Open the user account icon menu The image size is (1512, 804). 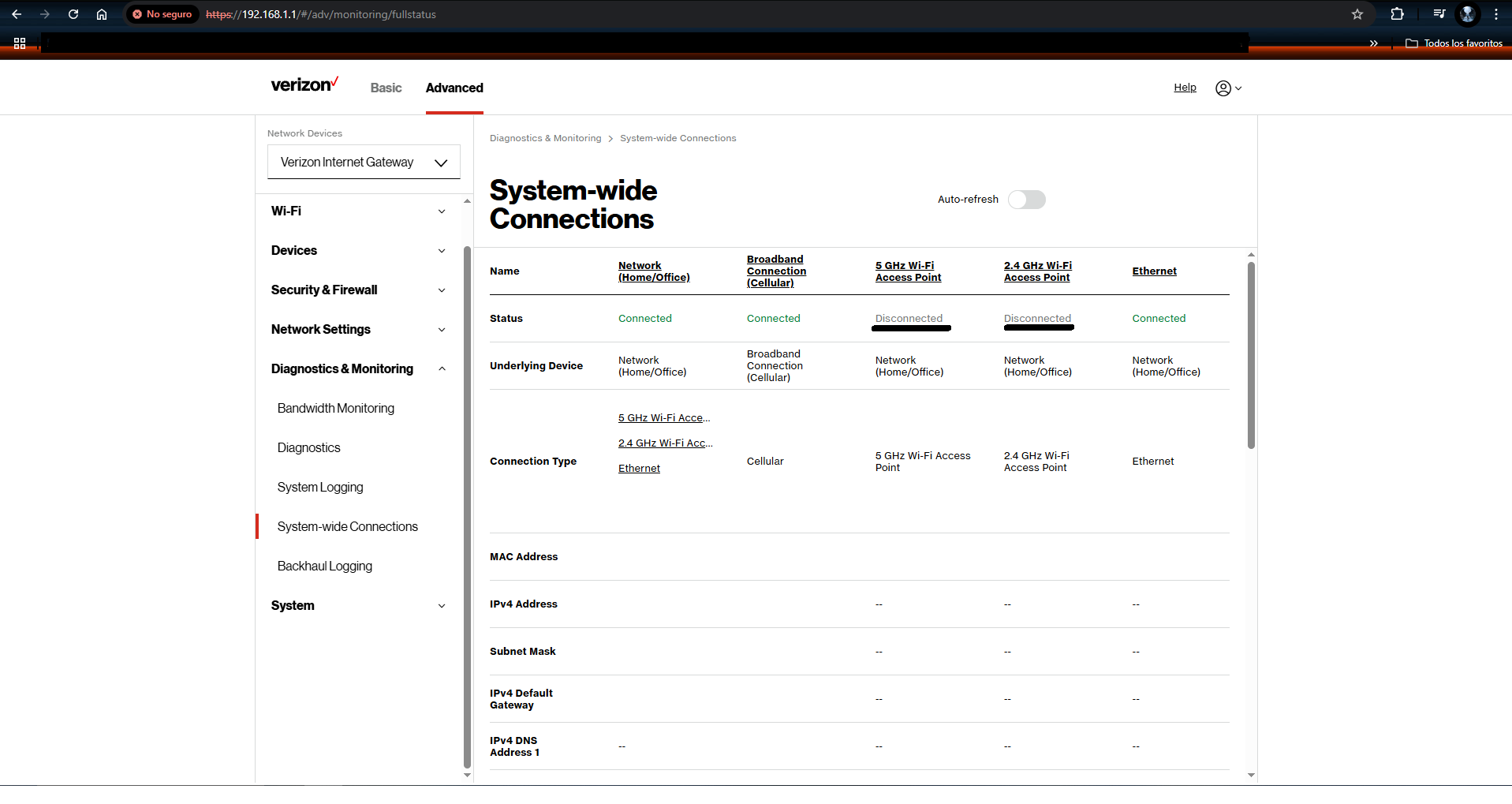pyautogui.click(x=1228, y=88)
